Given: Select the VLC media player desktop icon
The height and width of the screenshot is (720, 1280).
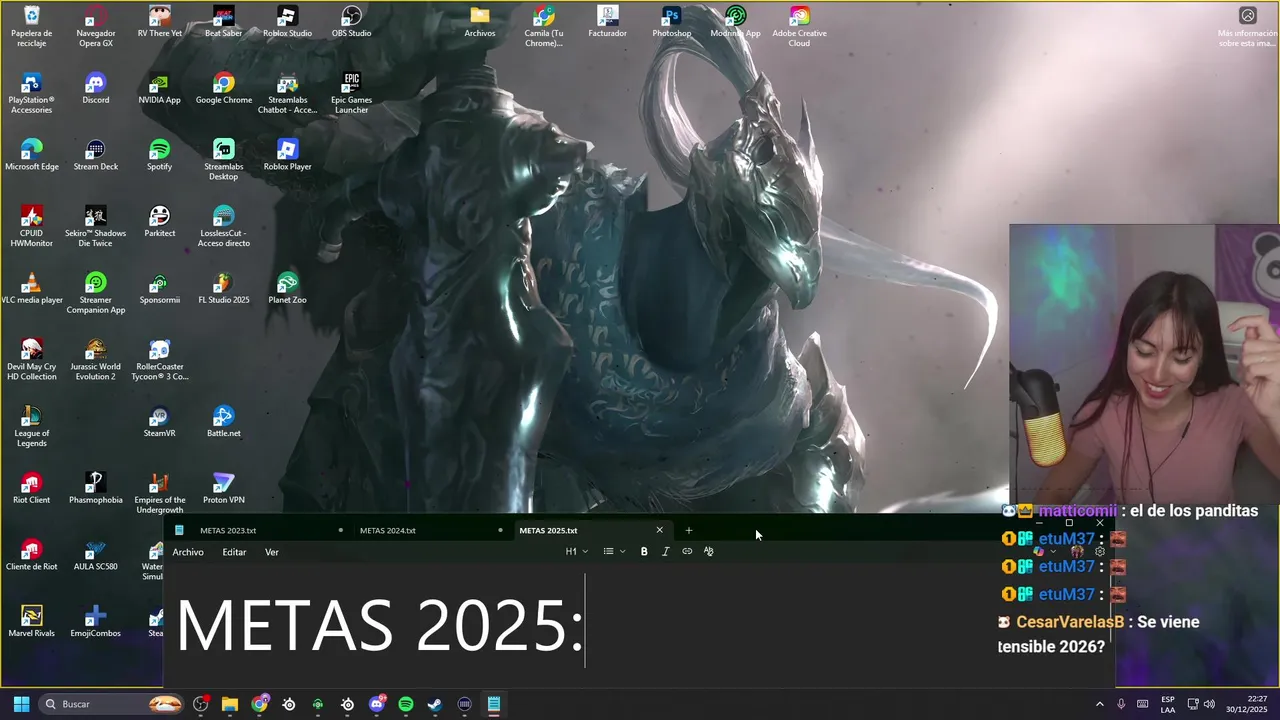Looking at the screenshot, I should point(32,288).
